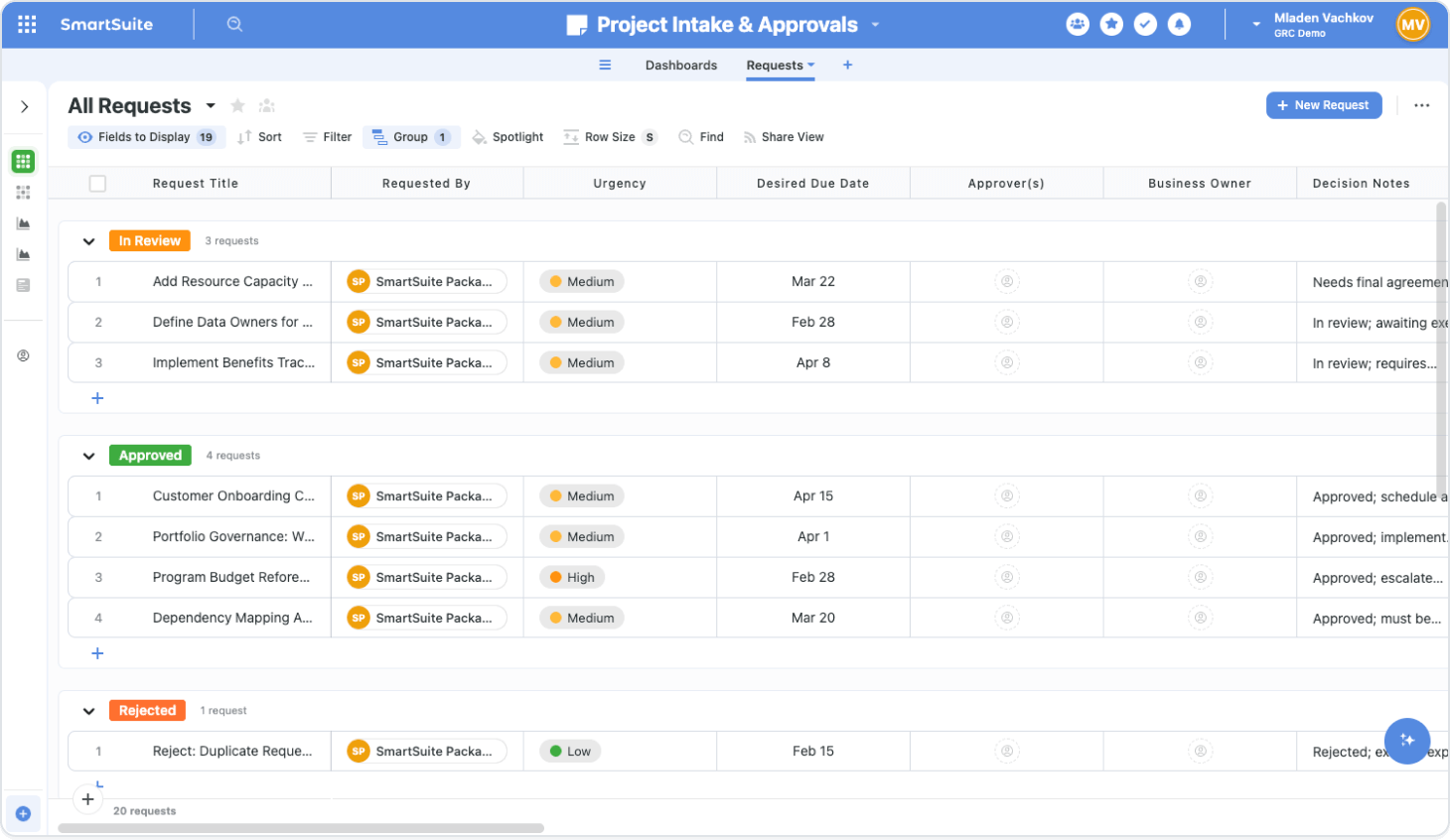This screenshot has height=840, width=1450.
Task: Open the three-dot more options menu
Action: [x=1421, y=105]
